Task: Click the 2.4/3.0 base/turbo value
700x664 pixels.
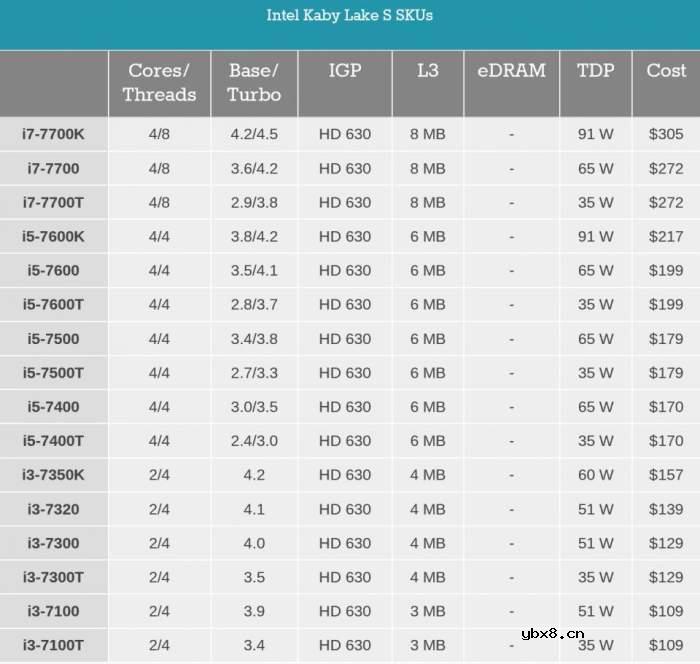Action: pos(254,441)
